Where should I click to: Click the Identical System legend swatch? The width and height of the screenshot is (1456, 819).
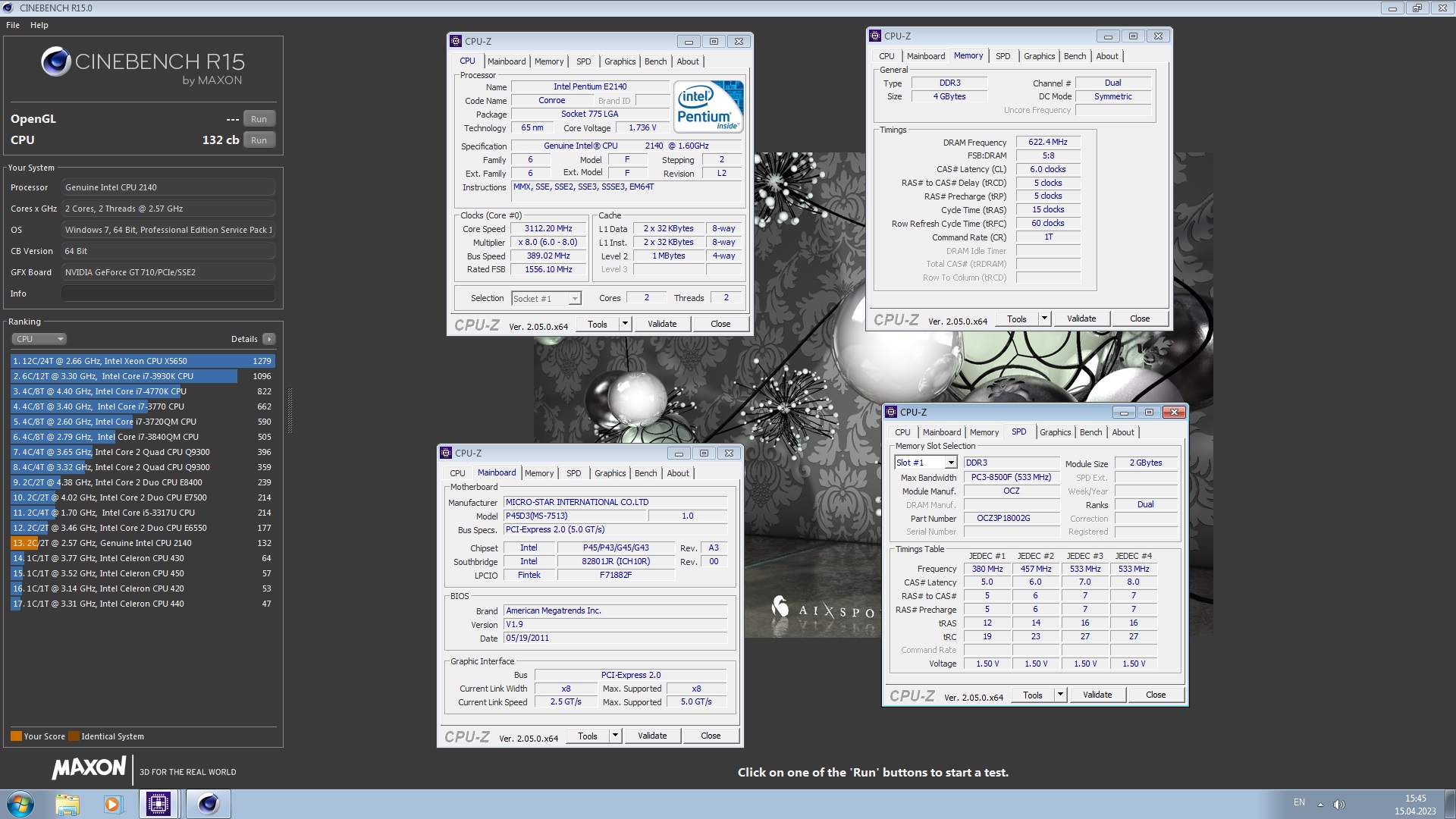(x=74, y=736)
